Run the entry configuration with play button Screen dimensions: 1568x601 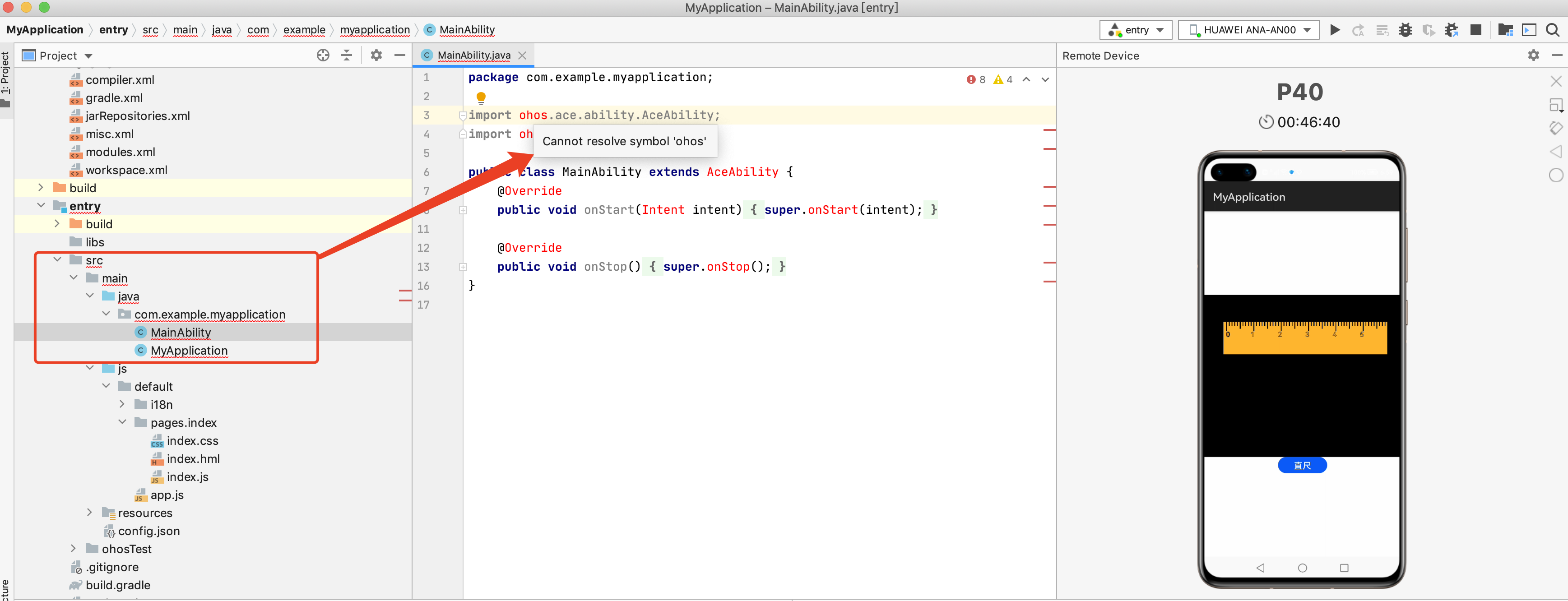click(x=1334, y=30)
